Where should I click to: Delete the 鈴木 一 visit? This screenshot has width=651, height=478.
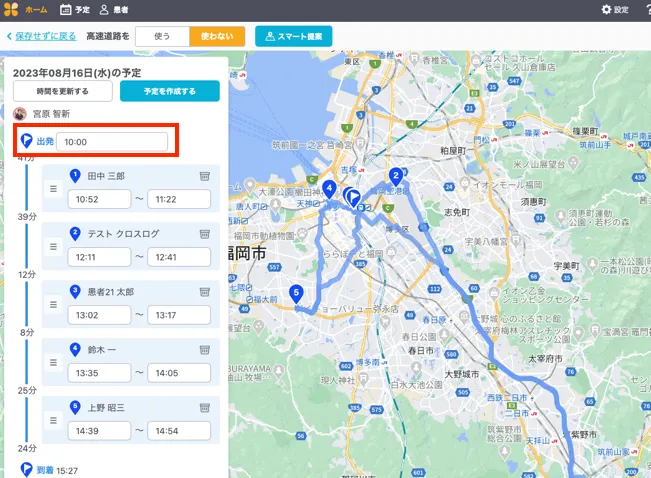pyautogui.click(x=205, y=350)
